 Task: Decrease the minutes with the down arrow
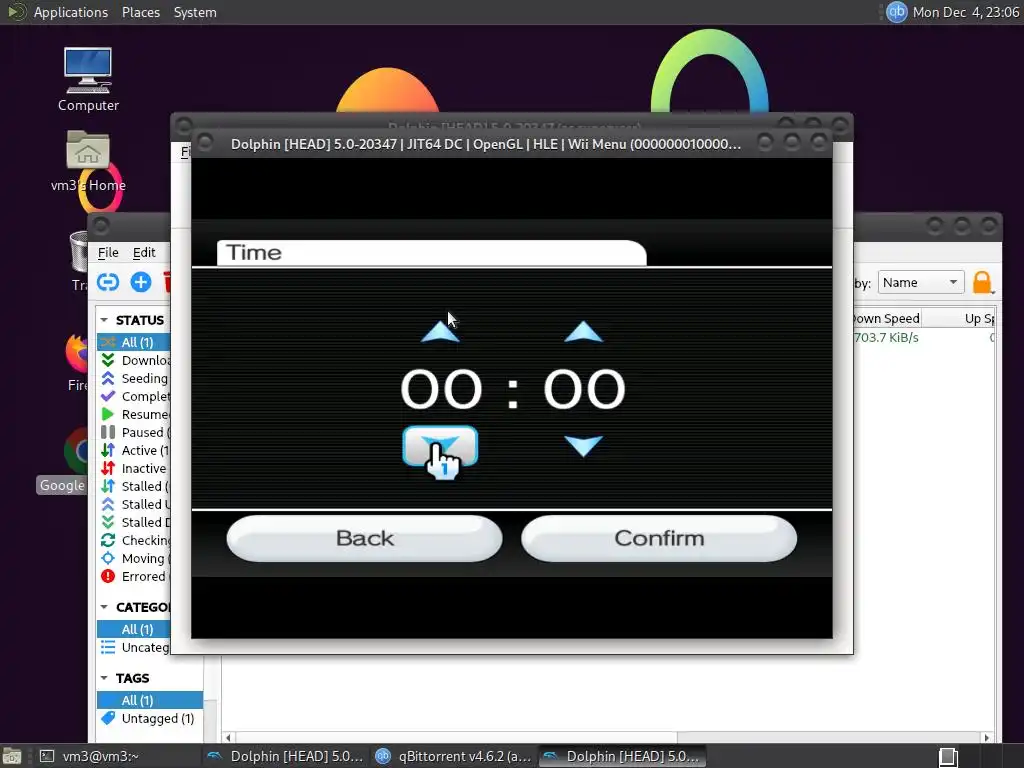point(583,446)
